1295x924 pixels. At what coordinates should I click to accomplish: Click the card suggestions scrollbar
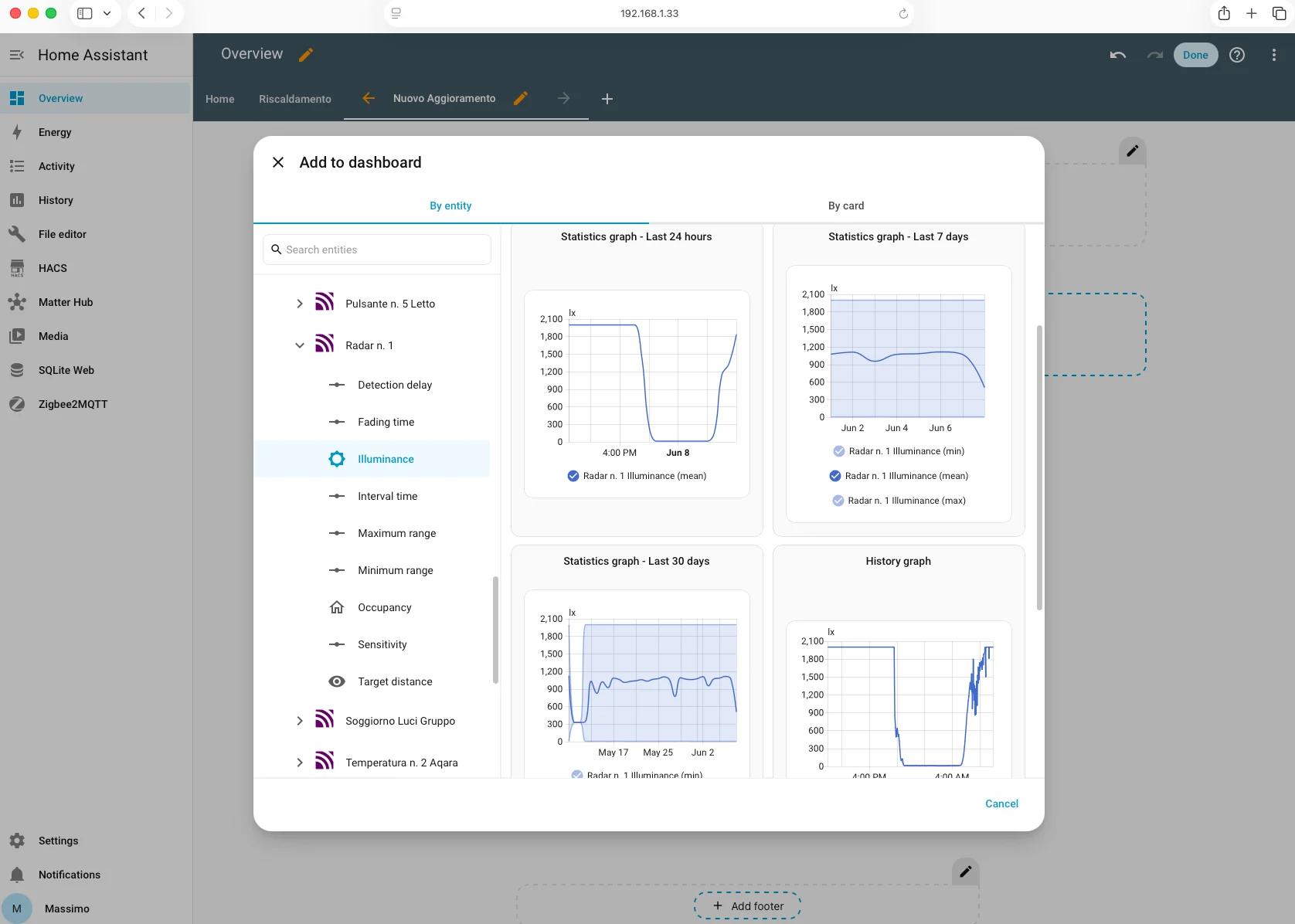(1039, 467)
